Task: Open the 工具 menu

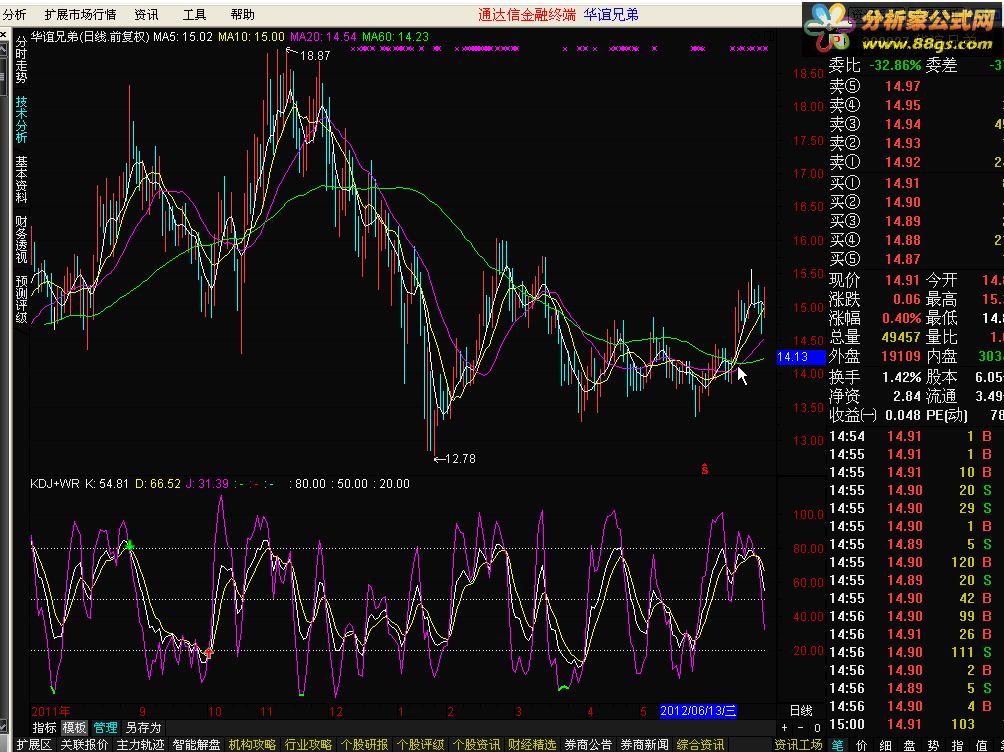Action: coord(195,14)
